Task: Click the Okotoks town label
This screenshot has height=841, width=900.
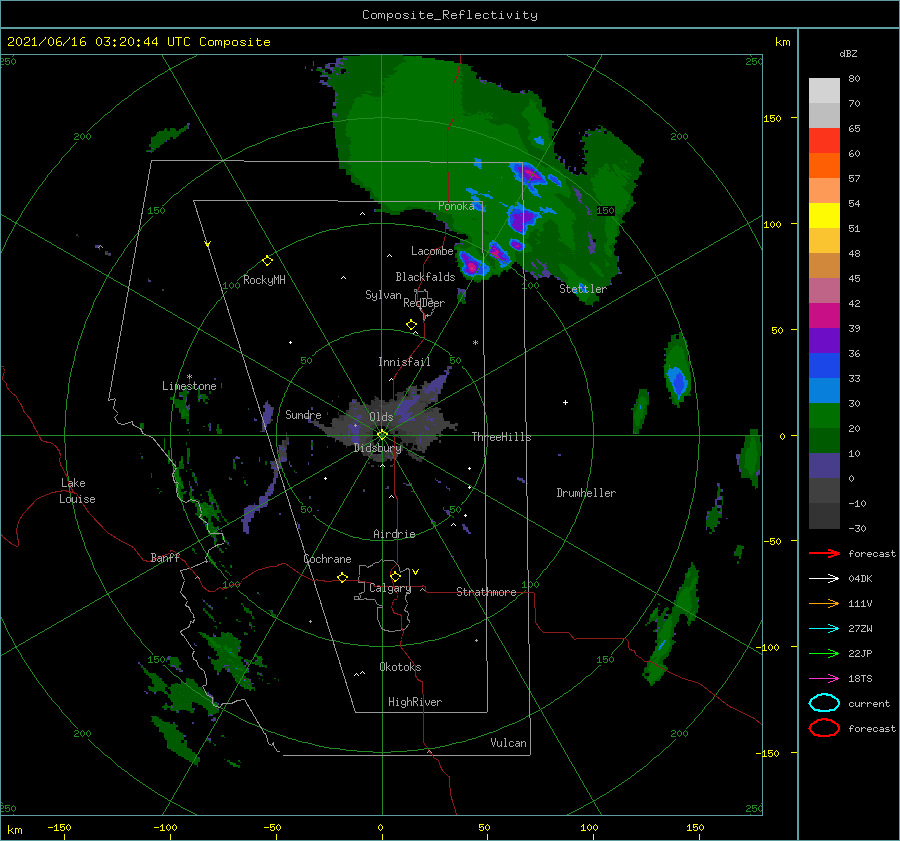Action: (400, 666)
